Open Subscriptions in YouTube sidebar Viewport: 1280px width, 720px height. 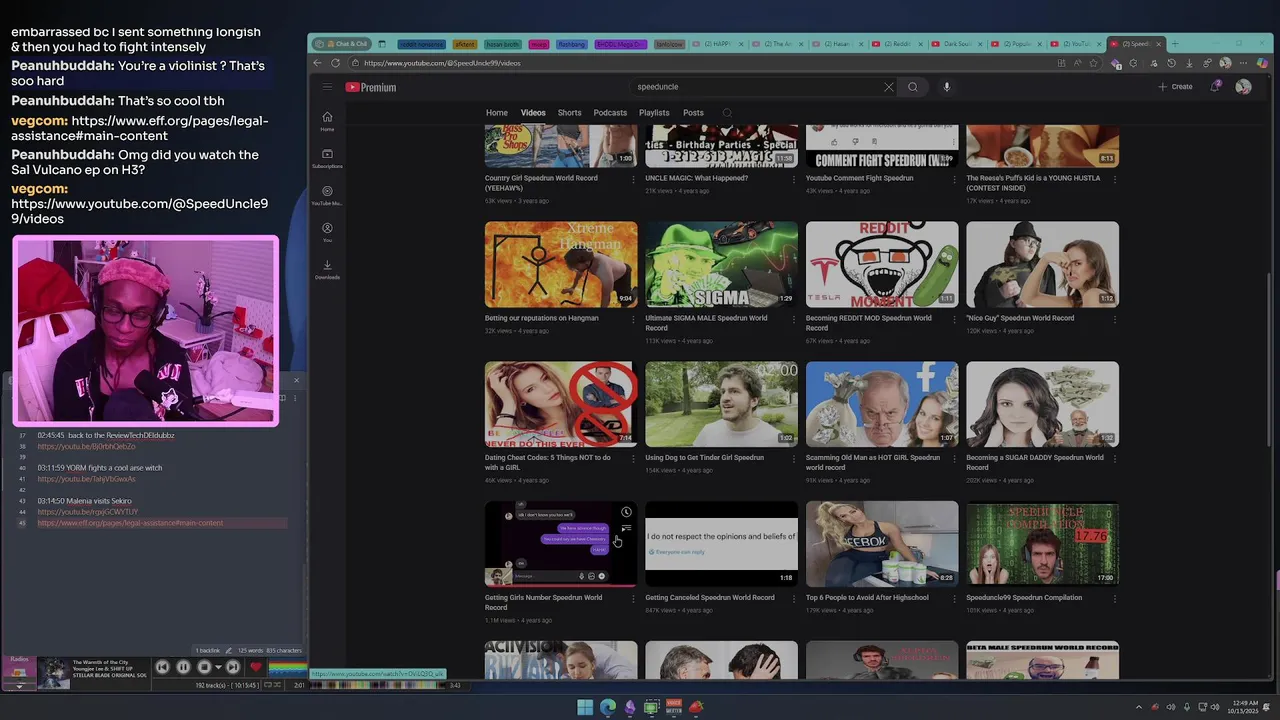pyautogui.click(x=327, y=157)
